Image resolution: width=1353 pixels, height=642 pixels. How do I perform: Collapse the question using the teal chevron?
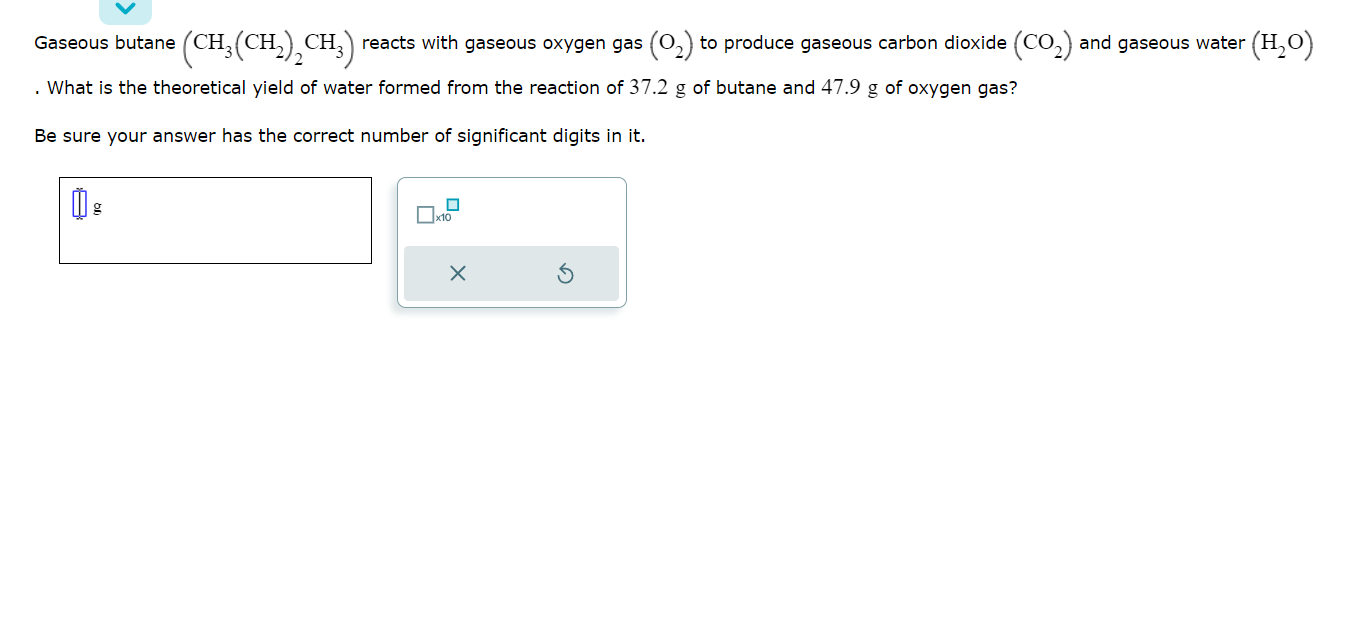124,8
